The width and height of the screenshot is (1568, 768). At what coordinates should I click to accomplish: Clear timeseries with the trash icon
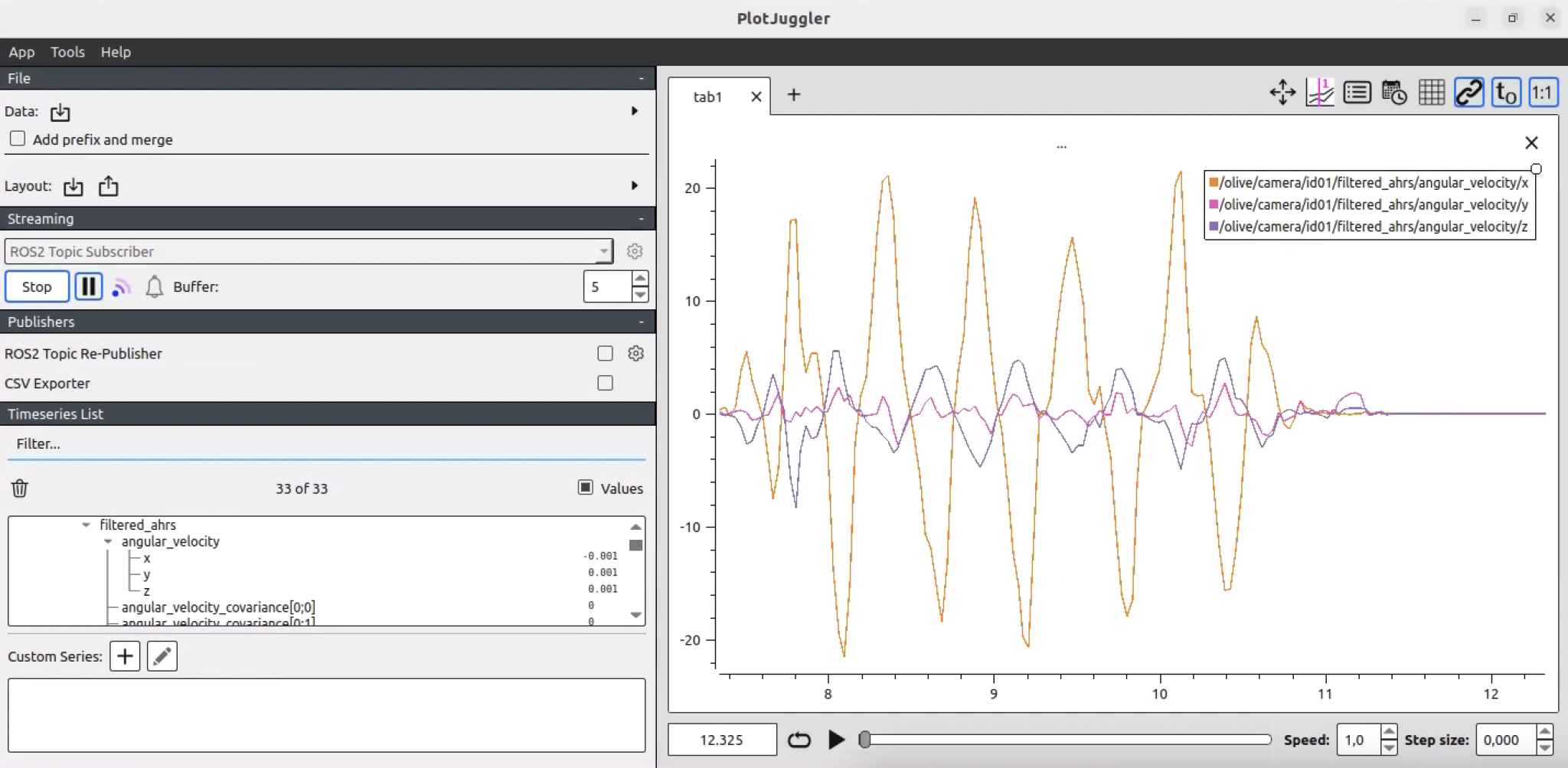[19, 488]
